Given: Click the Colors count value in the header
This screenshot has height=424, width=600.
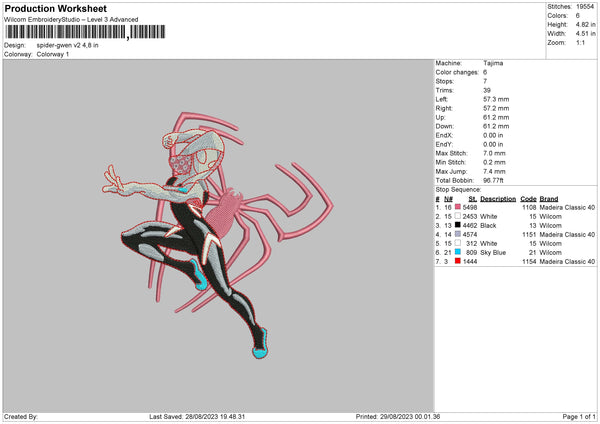Looking at the screenshot, I should 578,16.
